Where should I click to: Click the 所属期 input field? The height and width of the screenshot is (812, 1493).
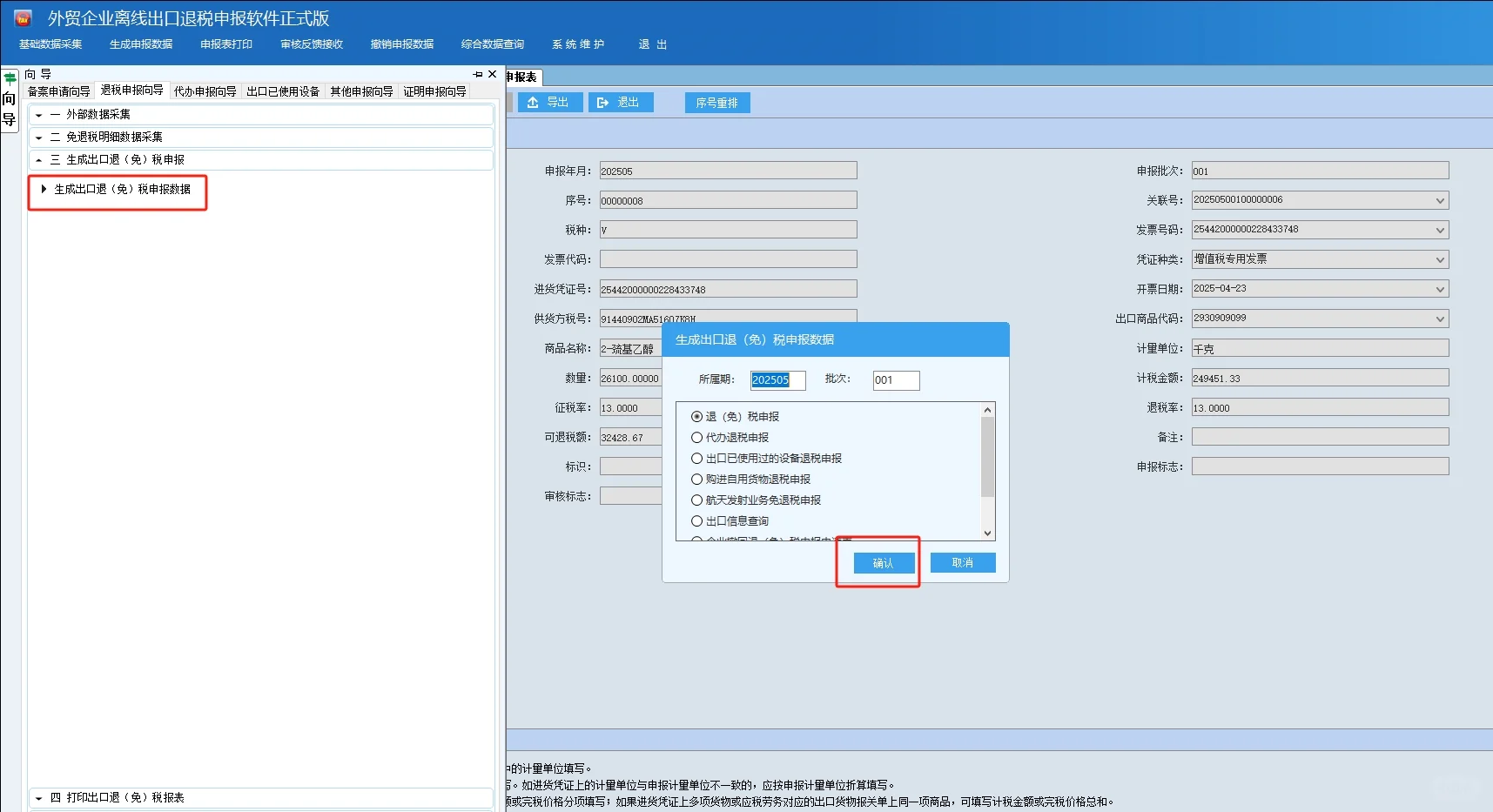[778, 380]
